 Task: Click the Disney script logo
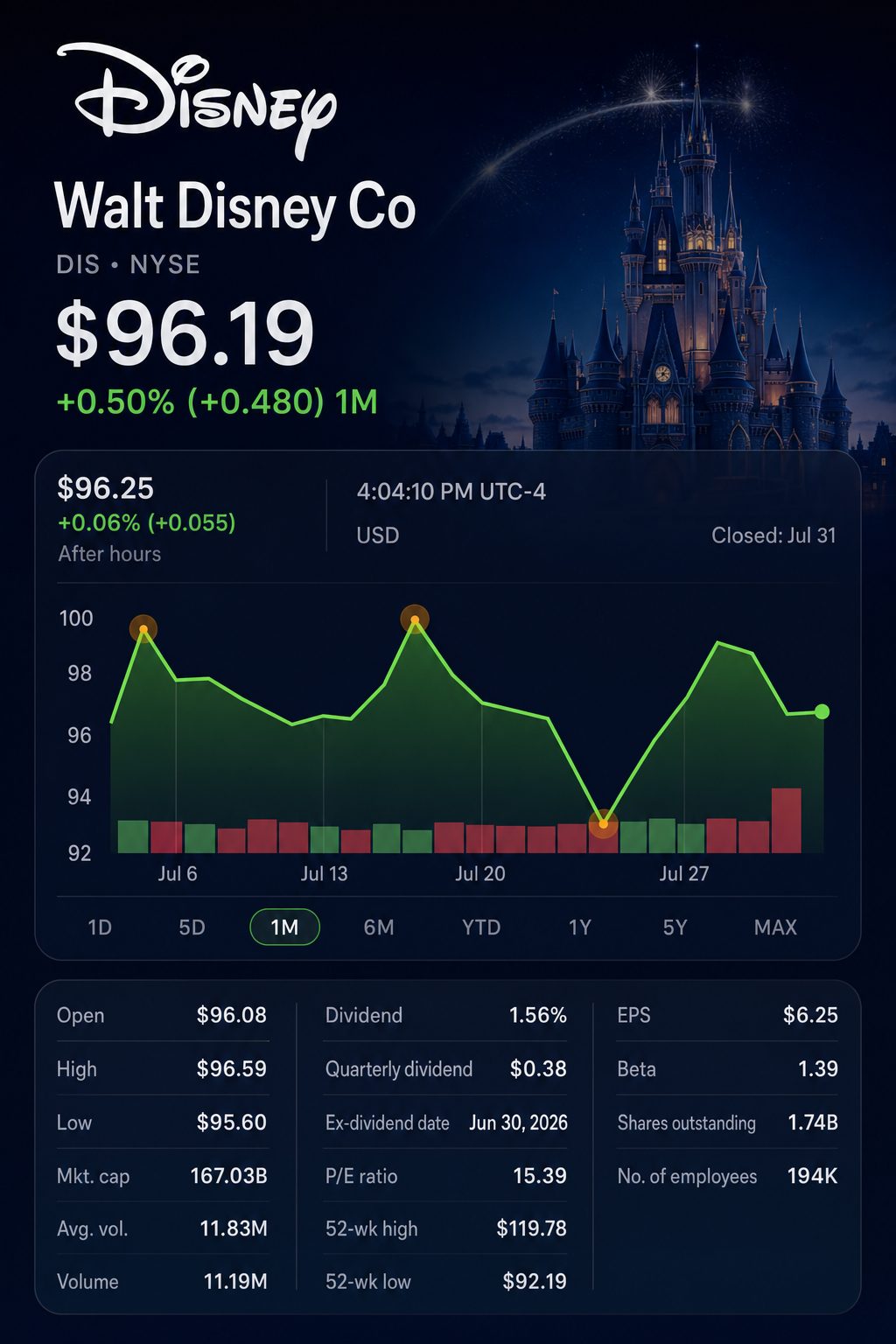[x=197, y=101]
